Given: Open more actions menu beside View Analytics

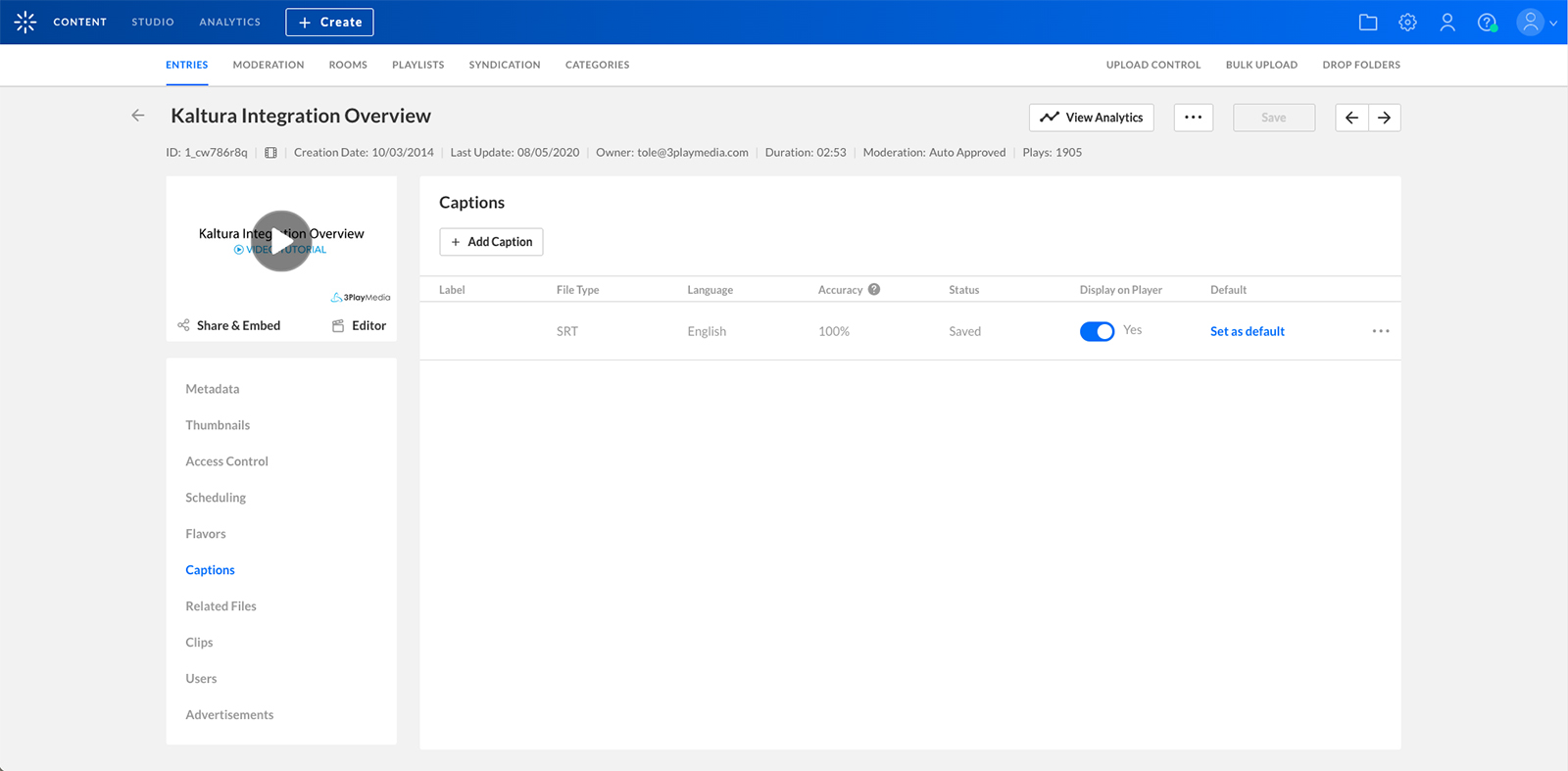Looking at the screenshot, I should point(1193,118).
